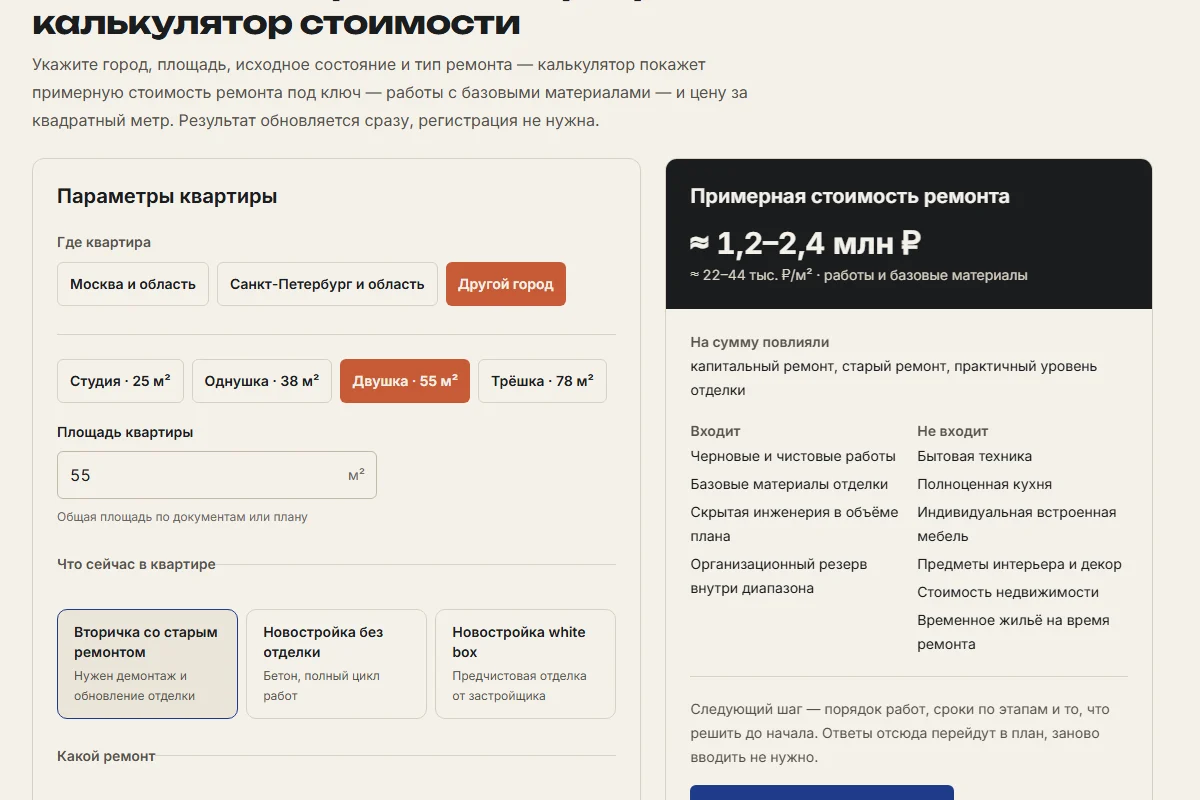
Task: Click "Базовые материалы отделки" item
Action: point(789,484)
